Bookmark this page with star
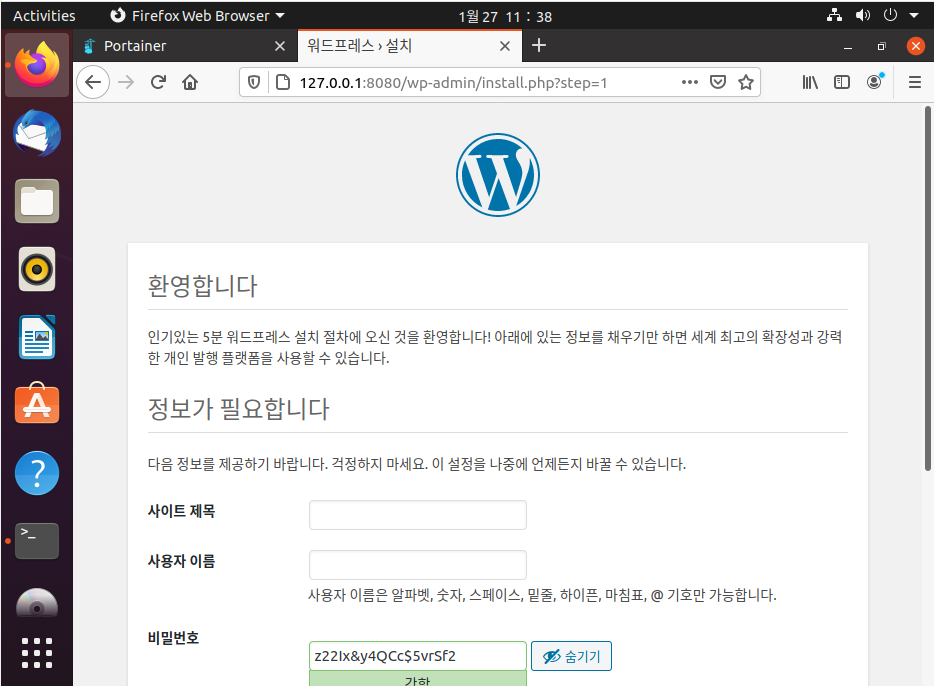This screenshot has width=934, height=686. 746,82
